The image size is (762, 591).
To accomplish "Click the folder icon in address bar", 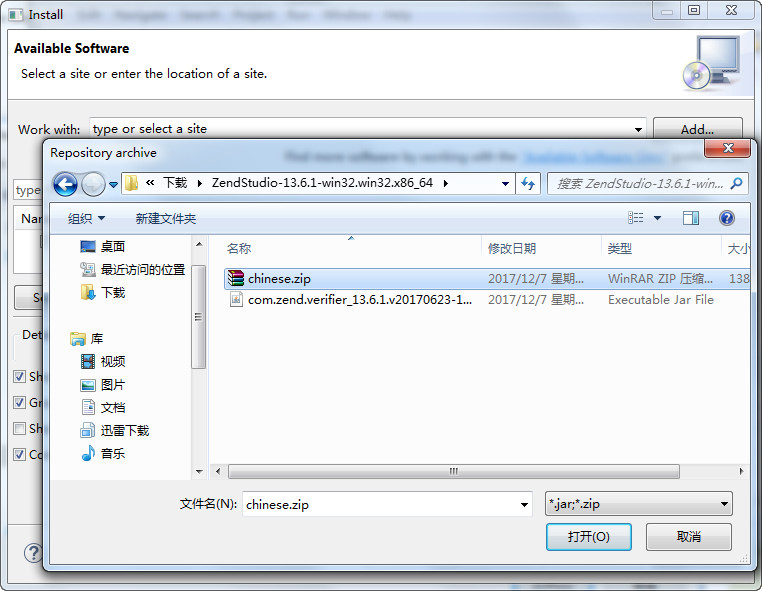I will point(132,183).
